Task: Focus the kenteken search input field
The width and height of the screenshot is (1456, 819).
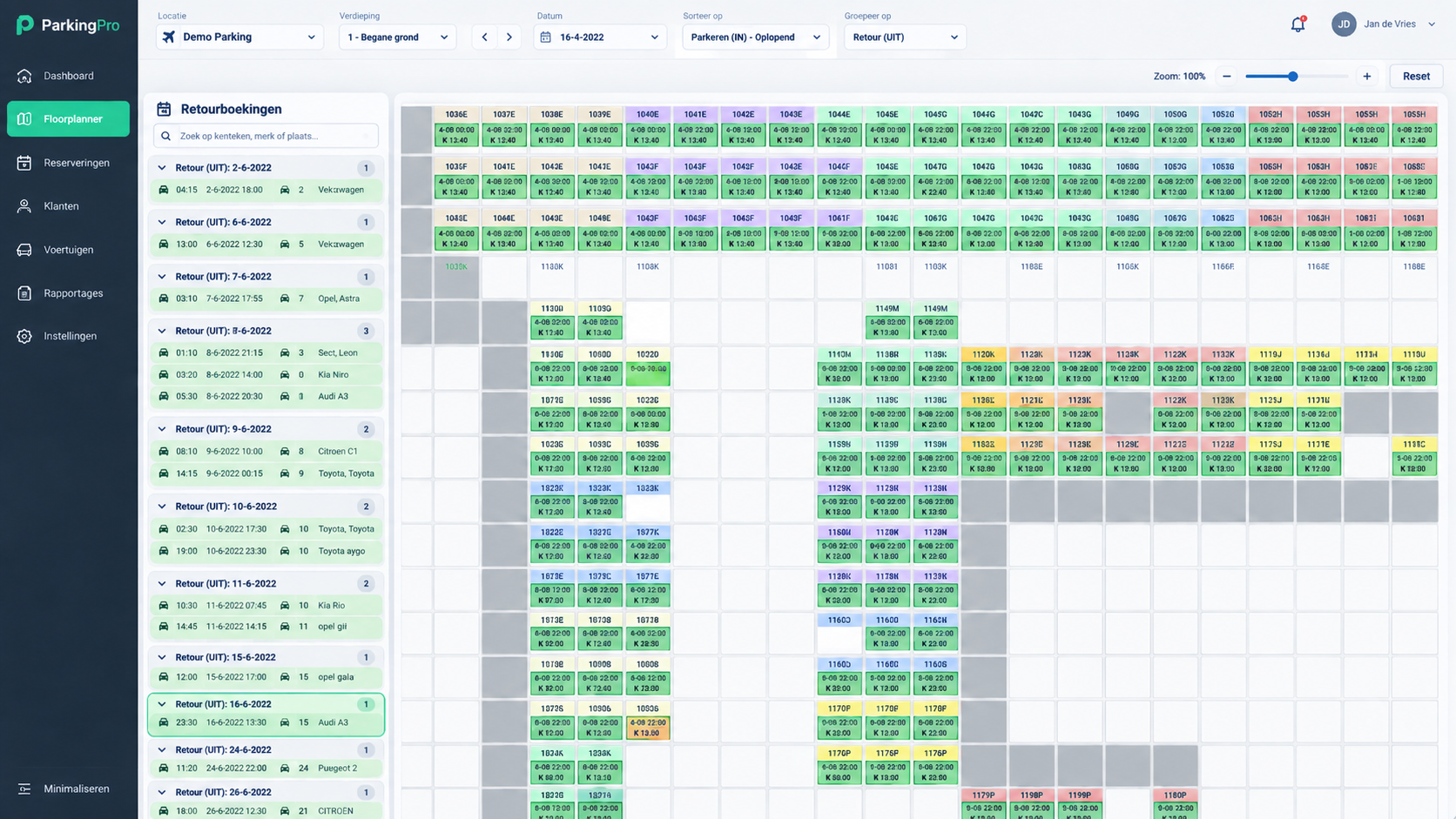Action: [x=266, y=136]
